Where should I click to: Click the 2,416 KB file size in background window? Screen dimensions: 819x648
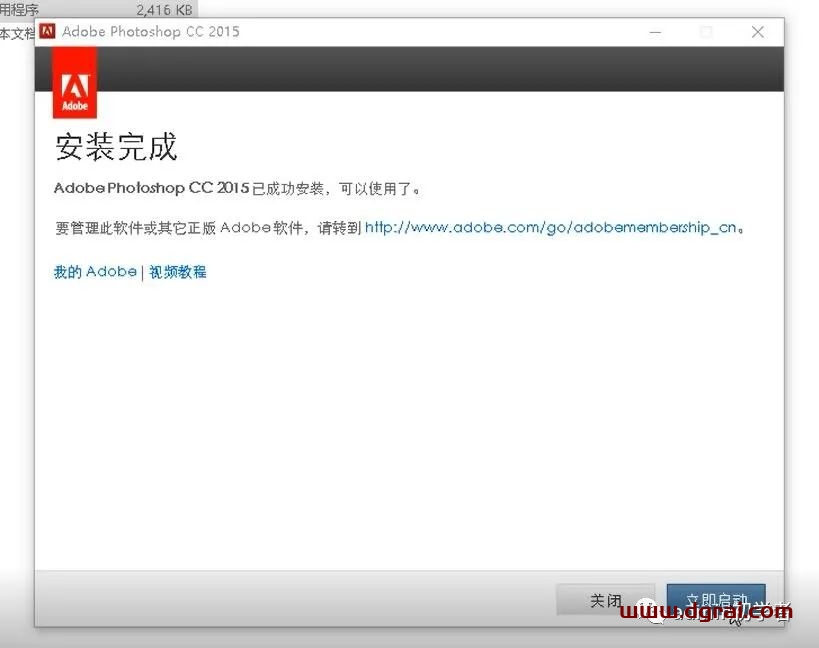(x=164, y=9)
